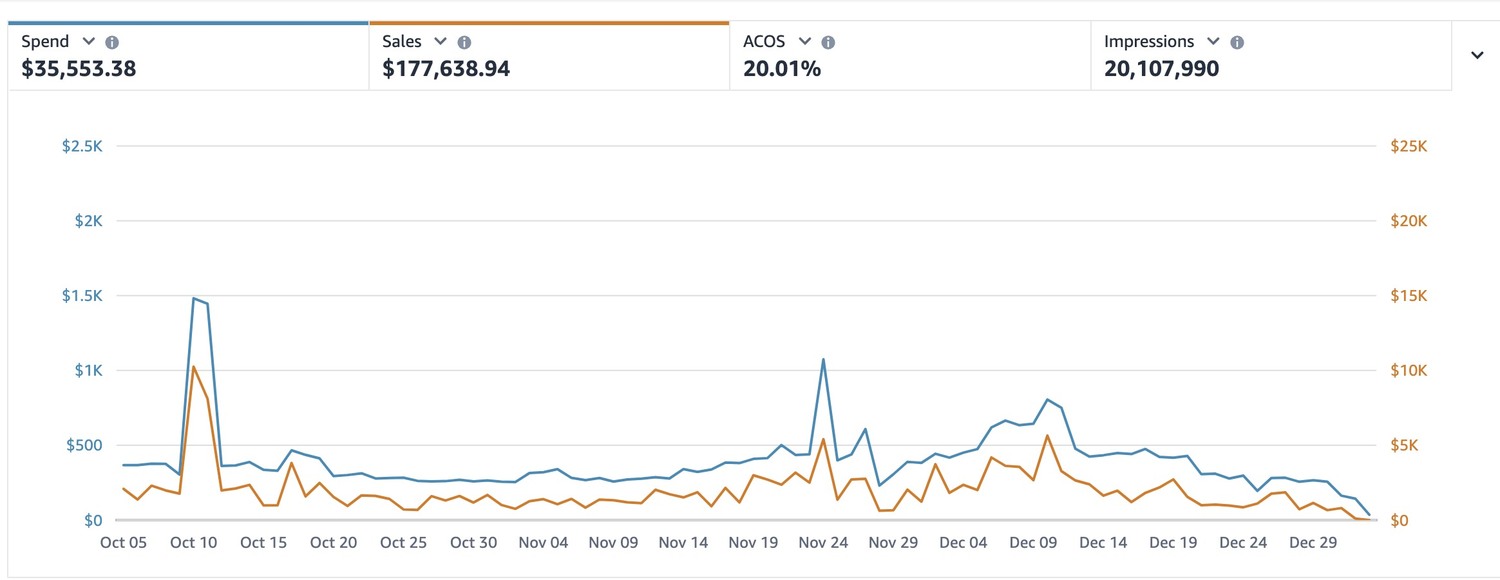This screenshot has height=580, width=1500.
Task: Click the Nov 19 date axis label
Action: (754, 543)
